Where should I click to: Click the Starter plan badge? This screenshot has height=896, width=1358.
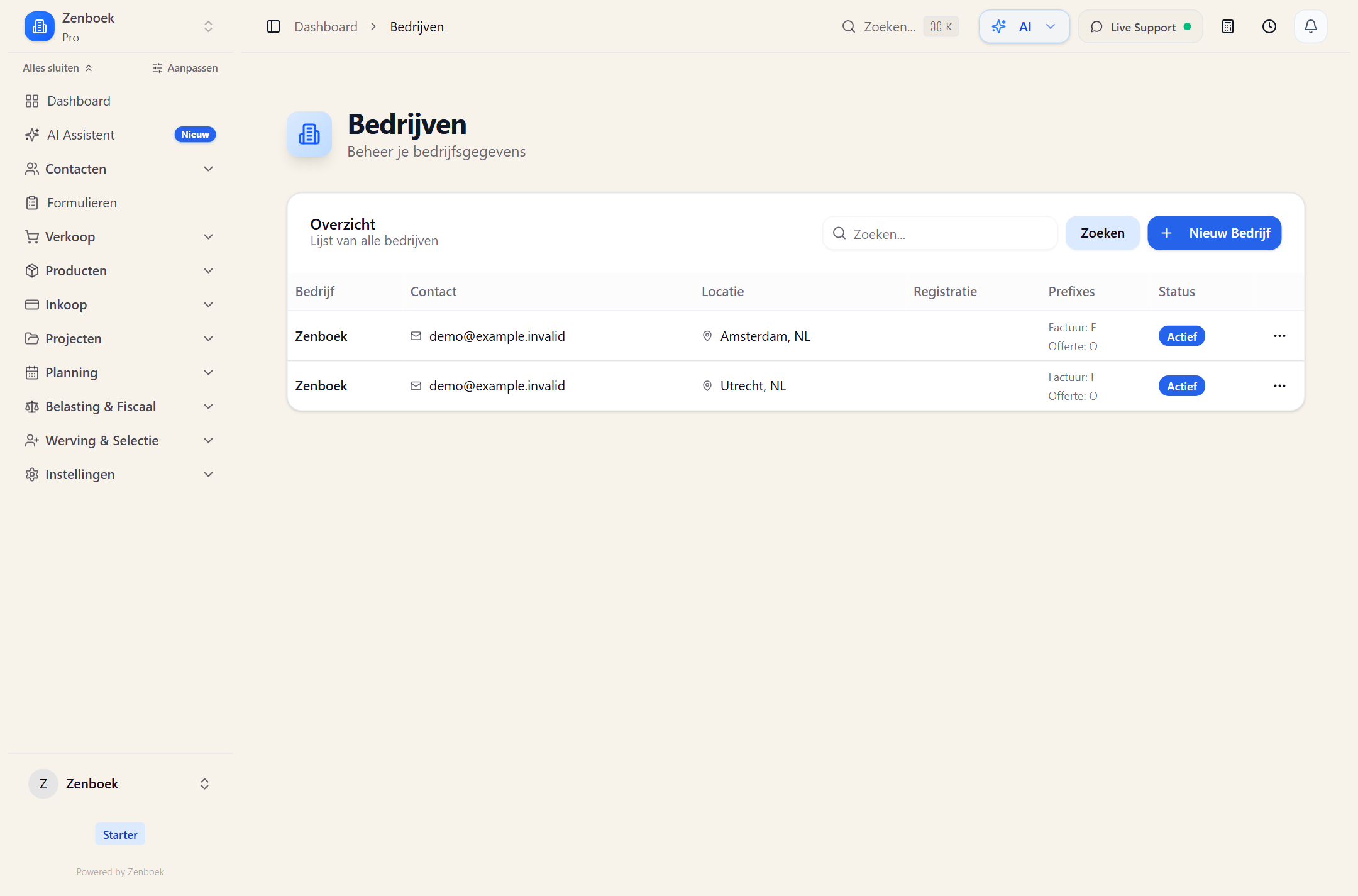(x=120, y=834)
